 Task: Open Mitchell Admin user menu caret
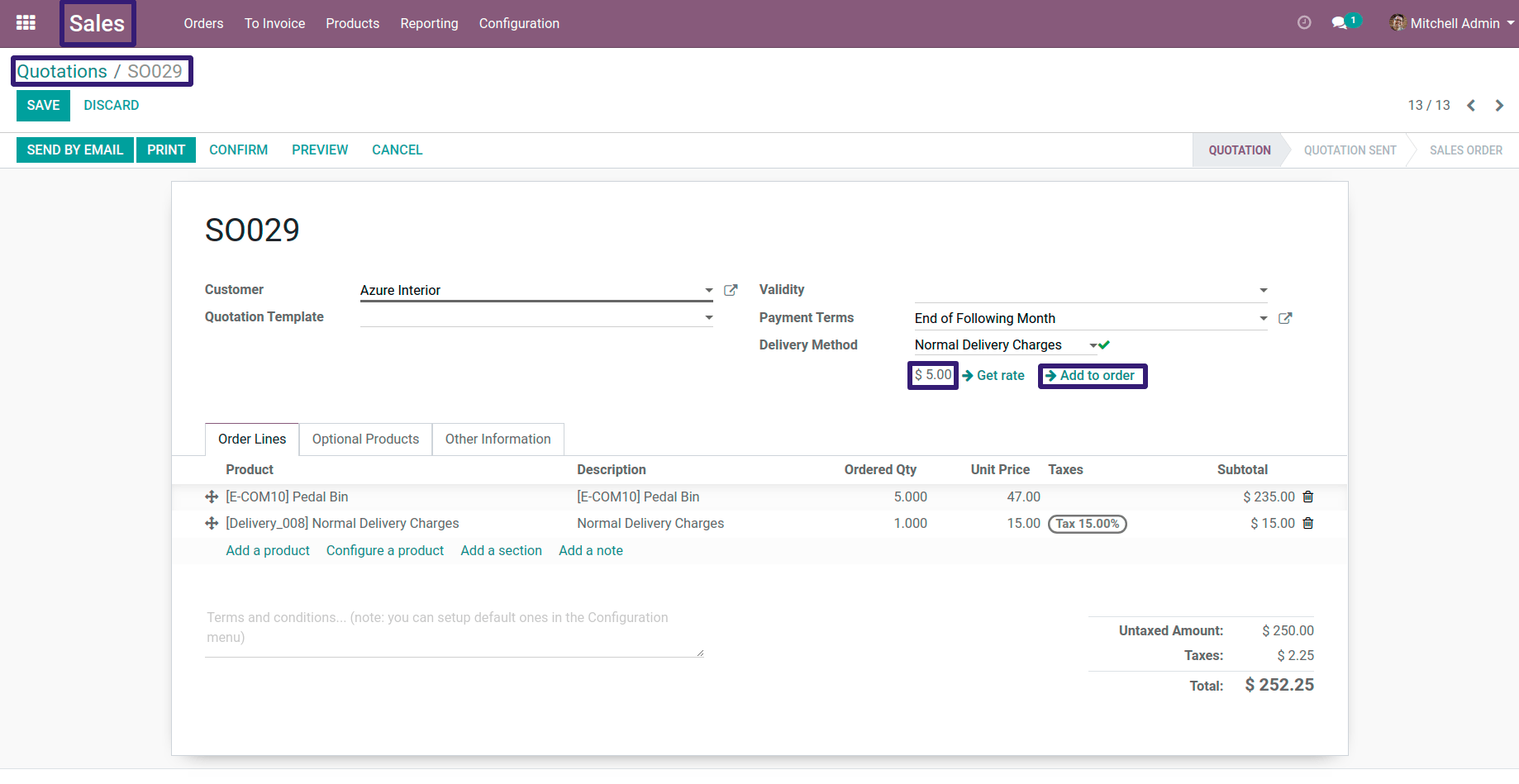[1510, 23]
